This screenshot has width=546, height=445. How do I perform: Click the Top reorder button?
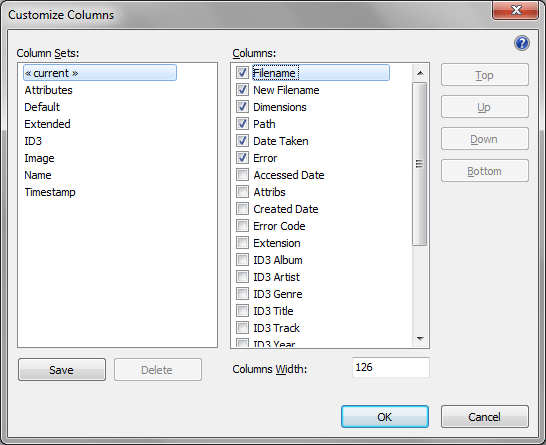coord(485,75)
